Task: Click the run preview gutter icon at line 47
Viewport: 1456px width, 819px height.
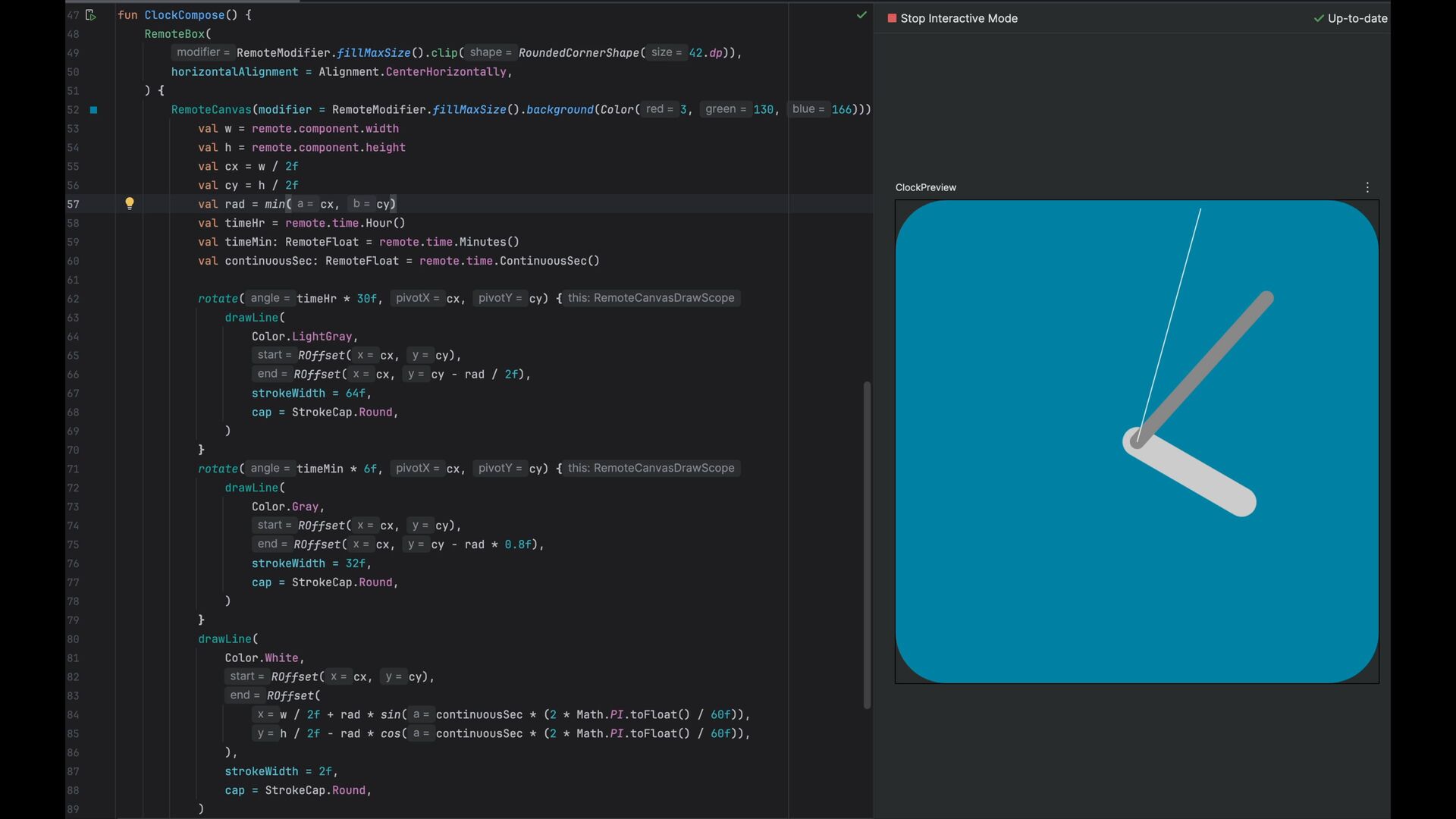Action: tap(91, 15)
